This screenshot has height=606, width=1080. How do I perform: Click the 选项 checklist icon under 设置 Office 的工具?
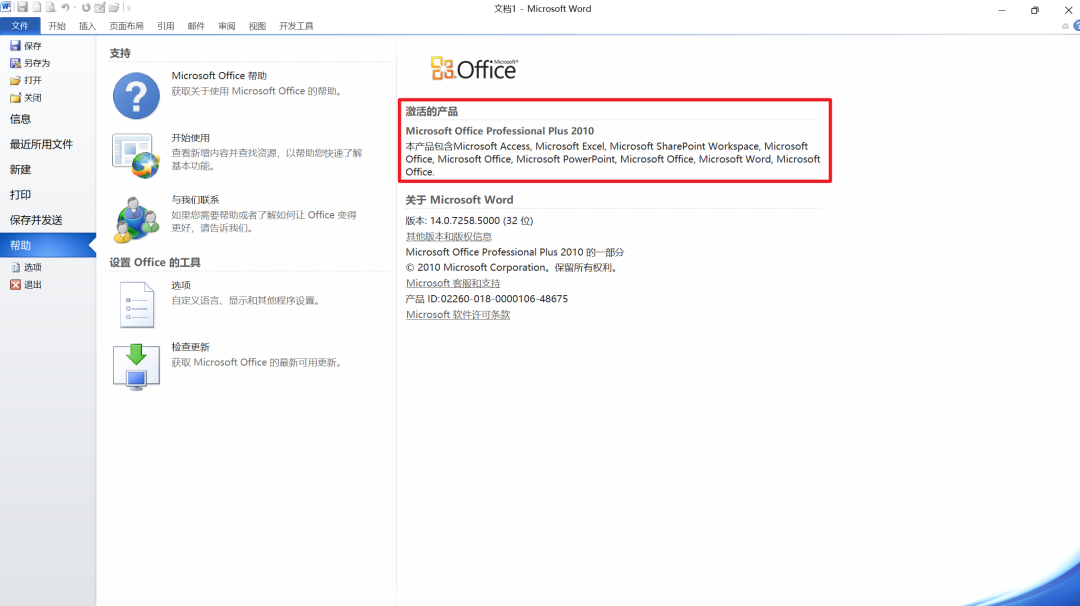(x=136, y=304)
